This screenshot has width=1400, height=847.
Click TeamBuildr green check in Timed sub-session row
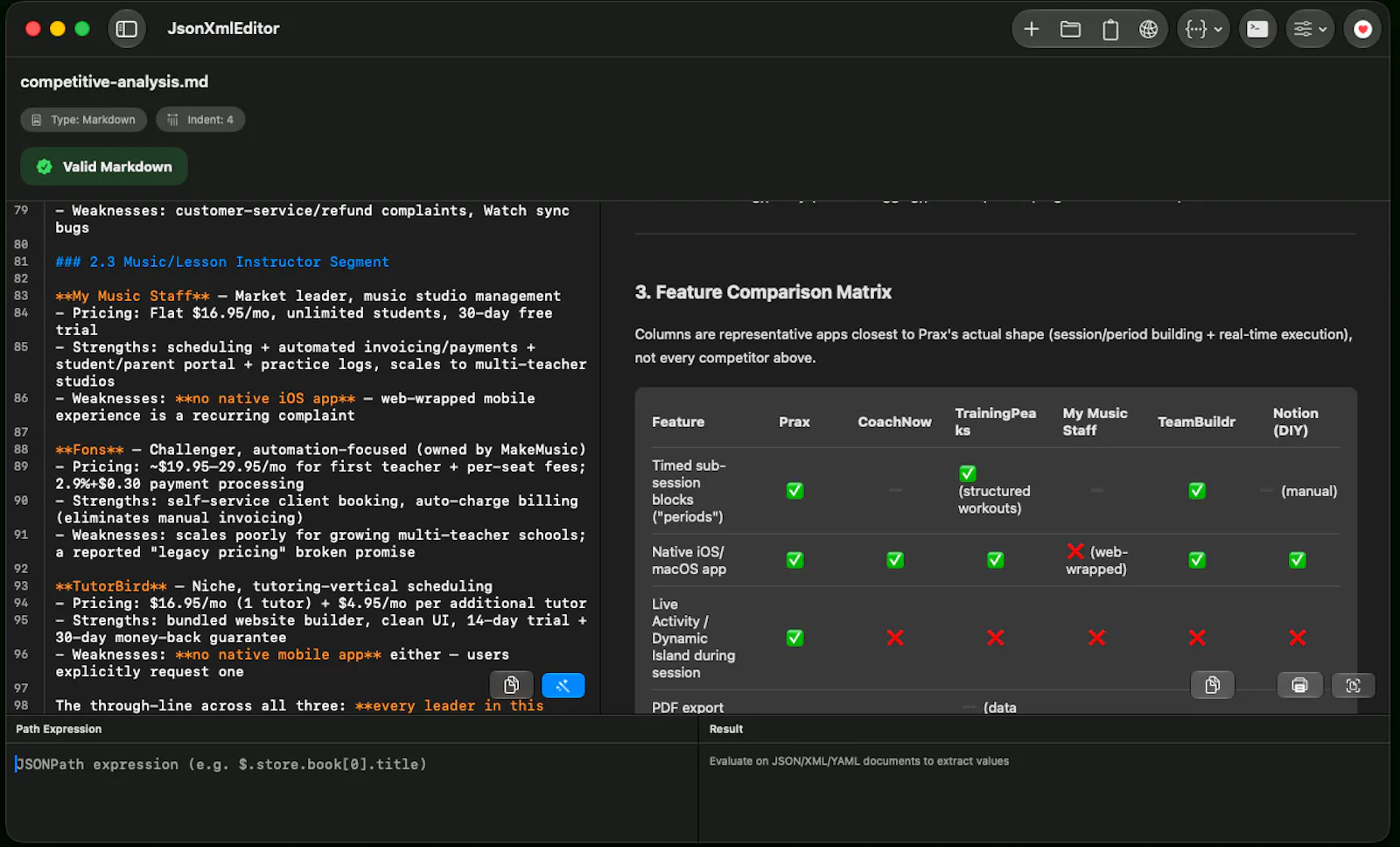(x=1197, y=491)
